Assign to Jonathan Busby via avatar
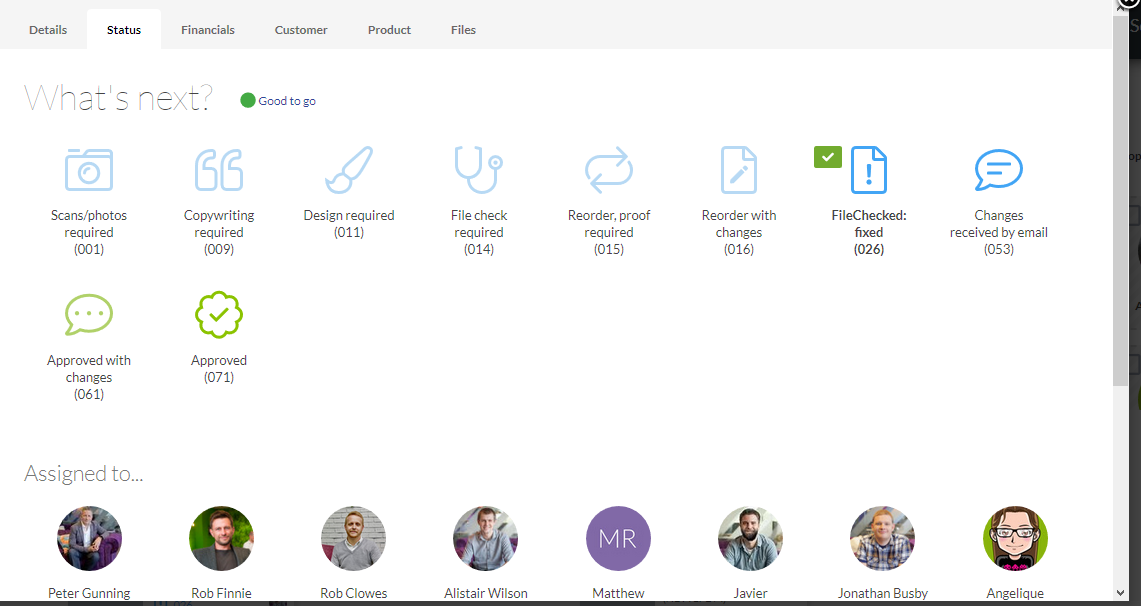Screen dimensions: 1141x606 tap(882, 538)
